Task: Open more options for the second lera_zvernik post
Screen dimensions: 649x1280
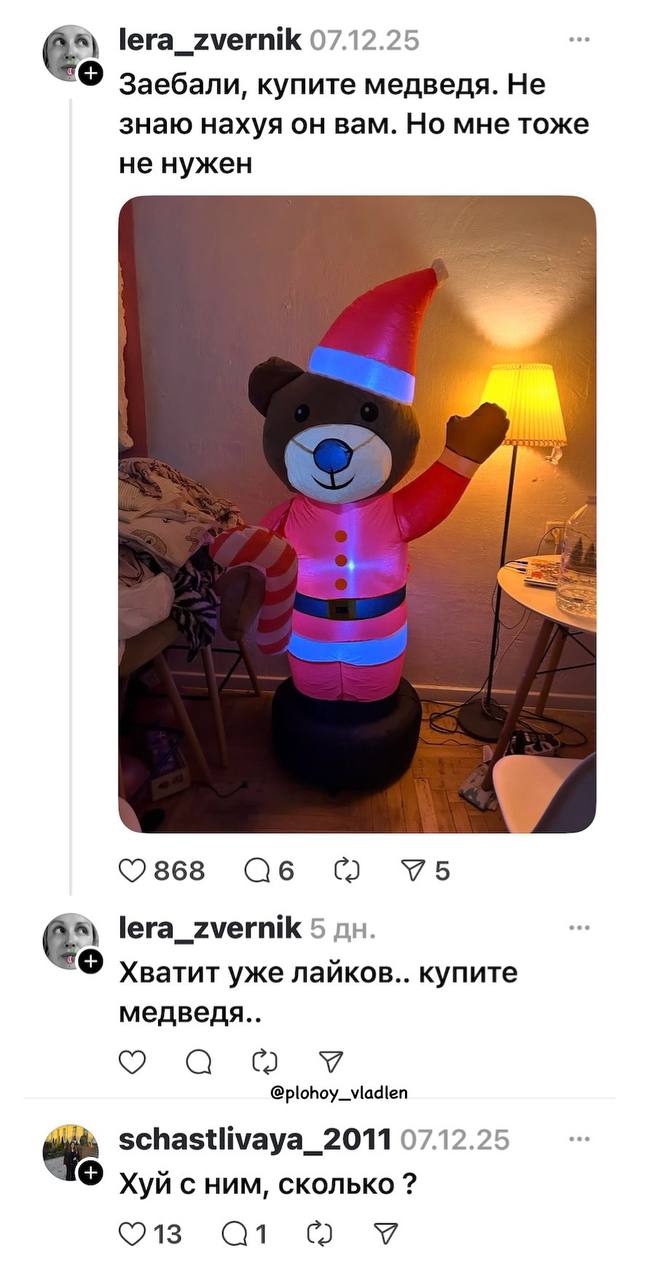Action: [x=579, y=928]
